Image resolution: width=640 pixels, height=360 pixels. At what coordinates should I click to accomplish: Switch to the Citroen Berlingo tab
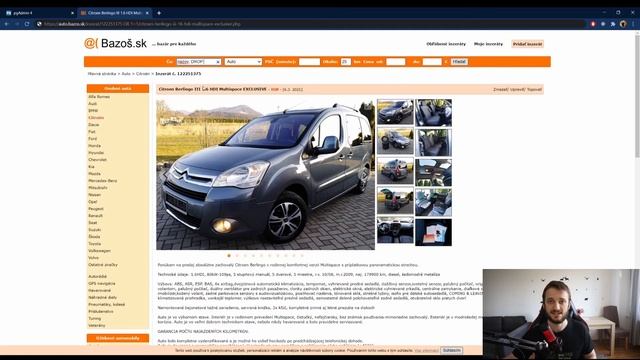click(x=114, y=13)
